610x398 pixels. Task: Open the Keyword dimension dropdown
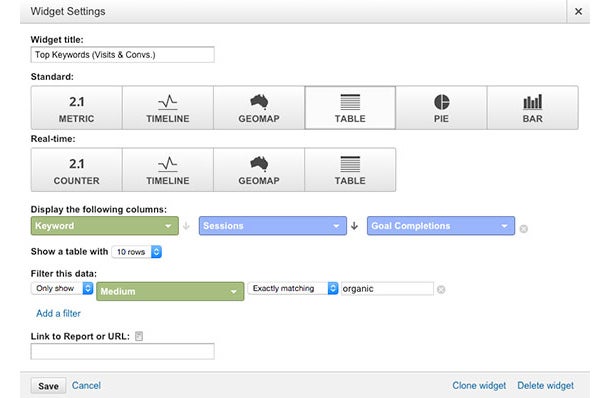tap(105, 226)
